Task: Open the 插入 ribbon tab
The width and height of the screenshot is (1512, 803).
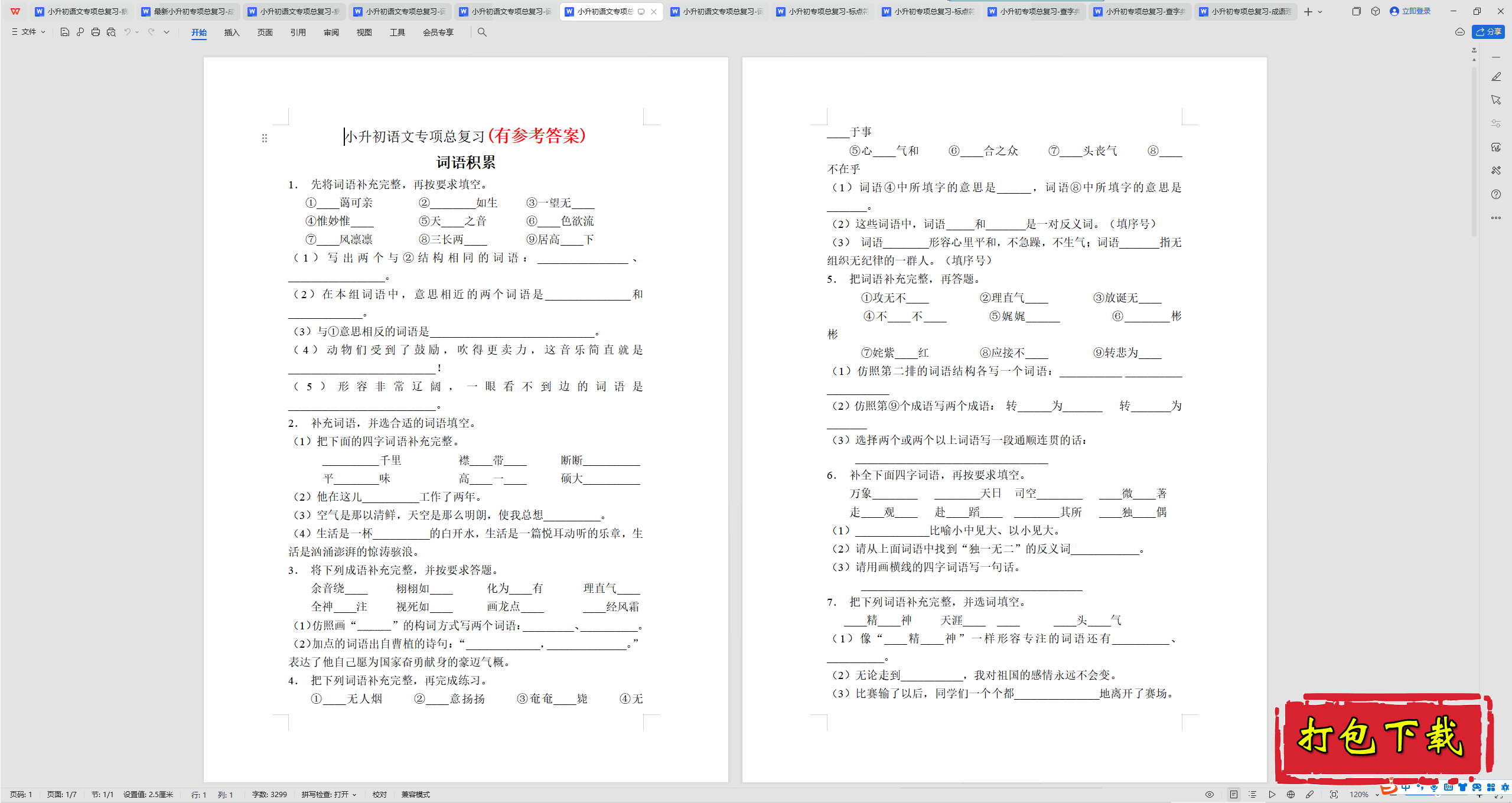Action: 232,32
